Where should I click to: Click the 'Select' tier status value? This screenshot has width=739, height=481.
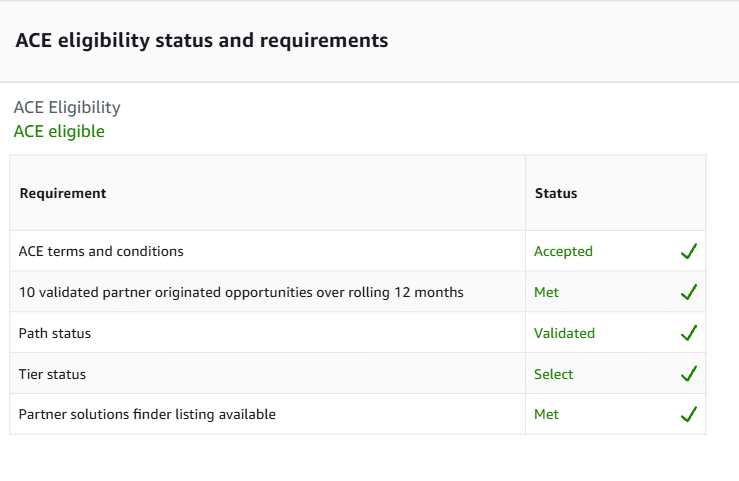pos(553,374)
